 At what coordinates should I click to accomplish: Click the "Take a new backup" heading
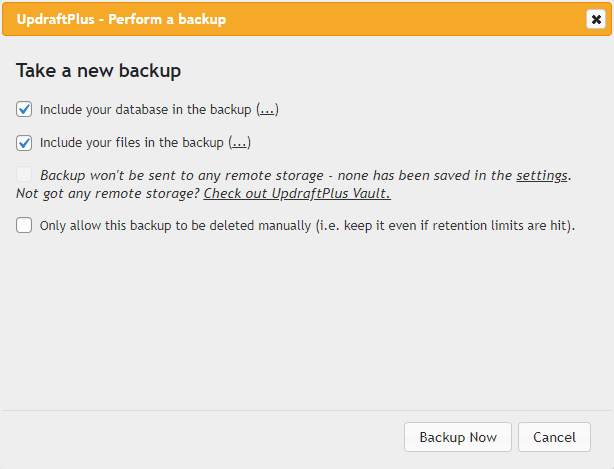click(98, 71)
